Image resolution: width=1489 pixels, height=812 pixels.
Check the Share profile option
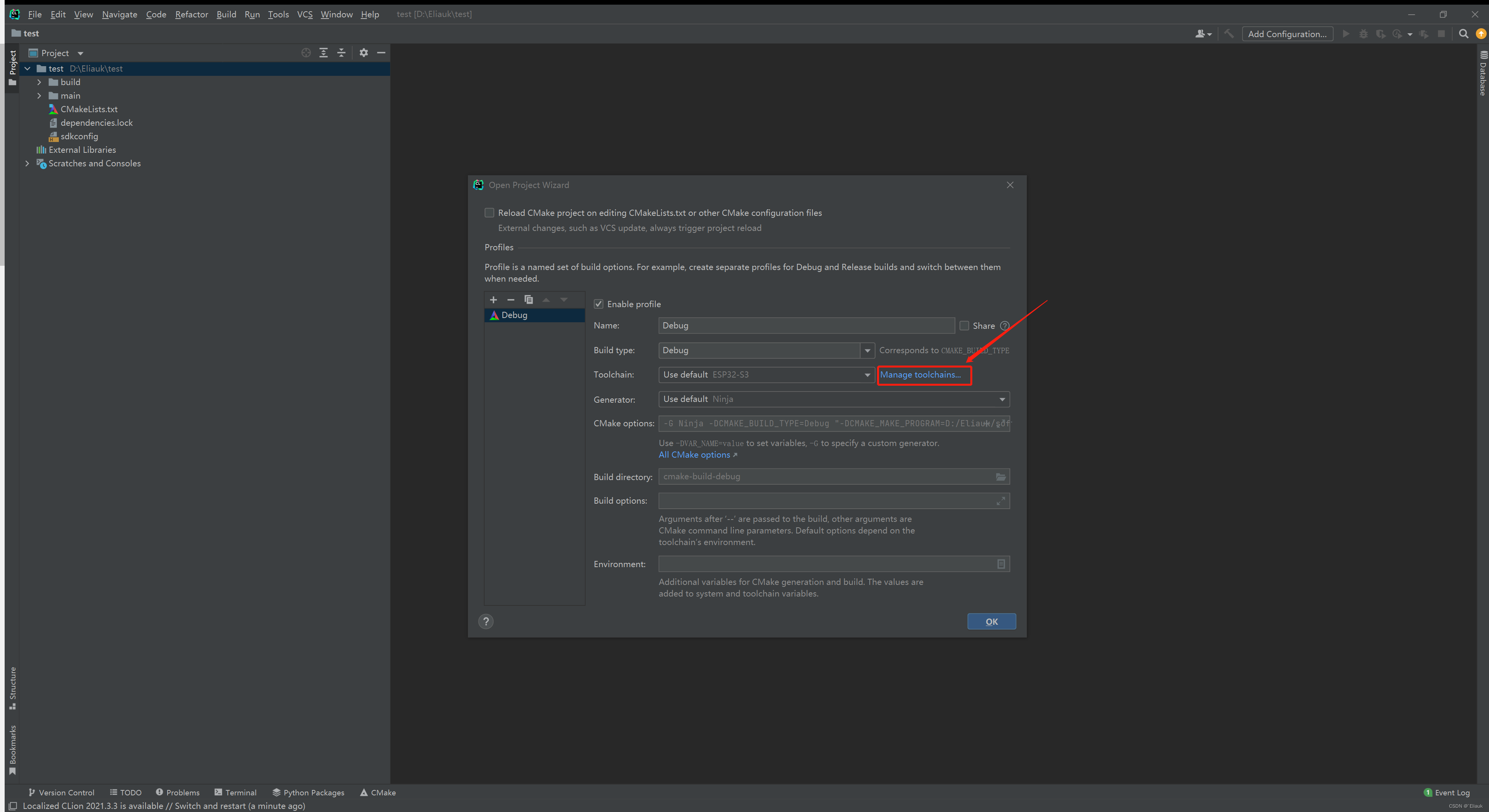coord(964,326)
